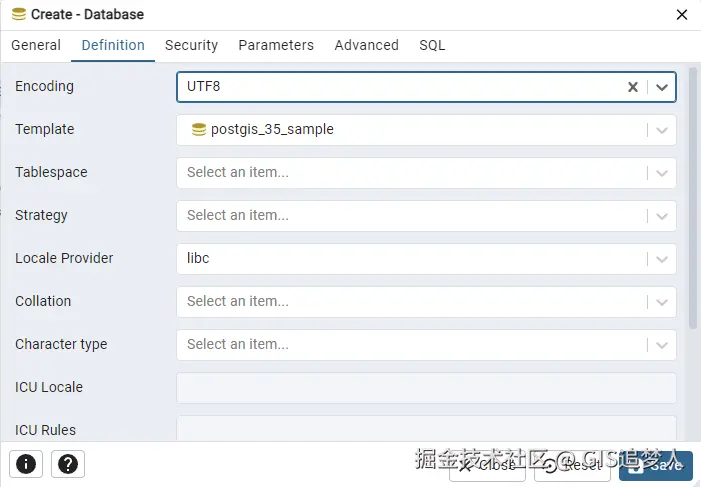Go to the Parameters tab
This screenshot has width=701, height=487.
coord(276,45)
